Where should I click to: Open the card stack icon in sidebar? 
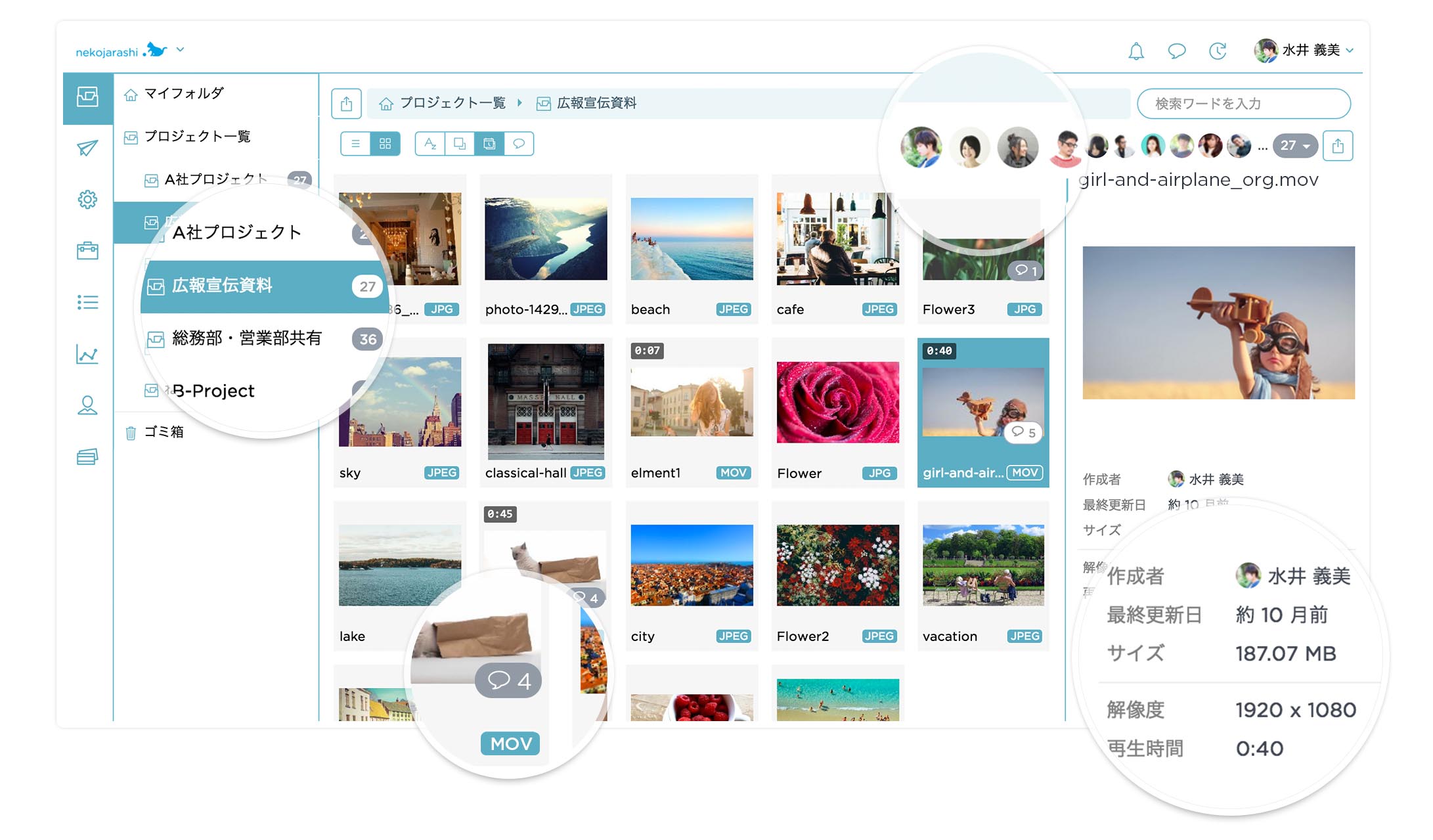click(87, 456)
